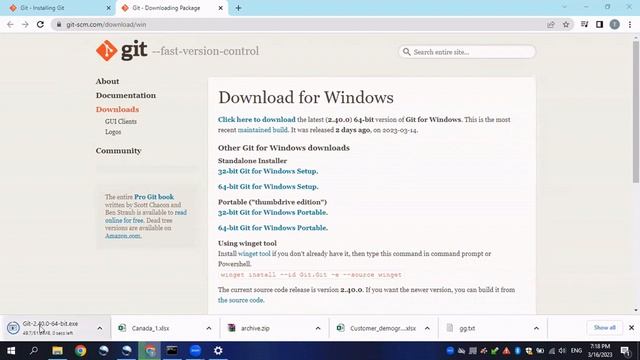Select 'Git - Downloading Package' tab
Screen dimensions: 640x360
tap(172, 8)
